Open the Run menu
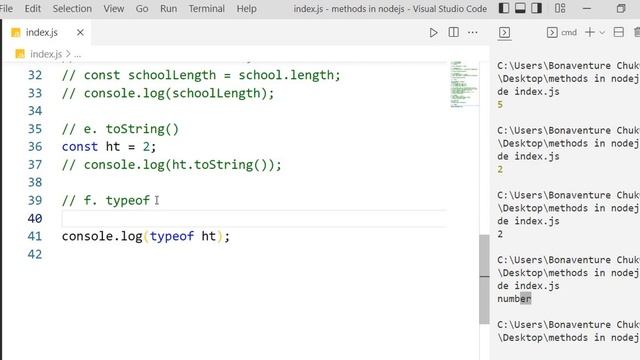The width and height of the screenshot is (640, 360). click(x=168, y=9)
